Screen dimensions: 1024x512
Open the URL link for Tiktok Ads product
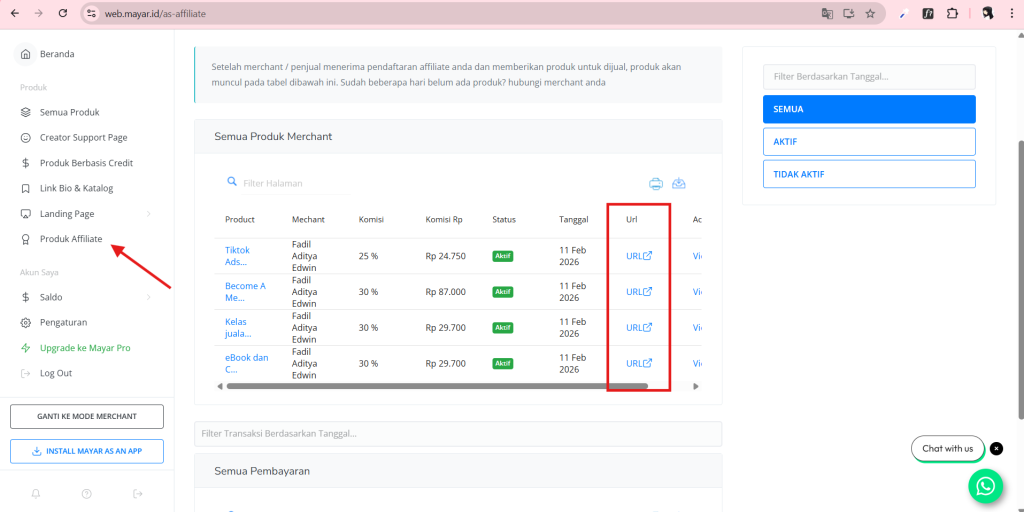pyautogui.click(x=638, y=256)
